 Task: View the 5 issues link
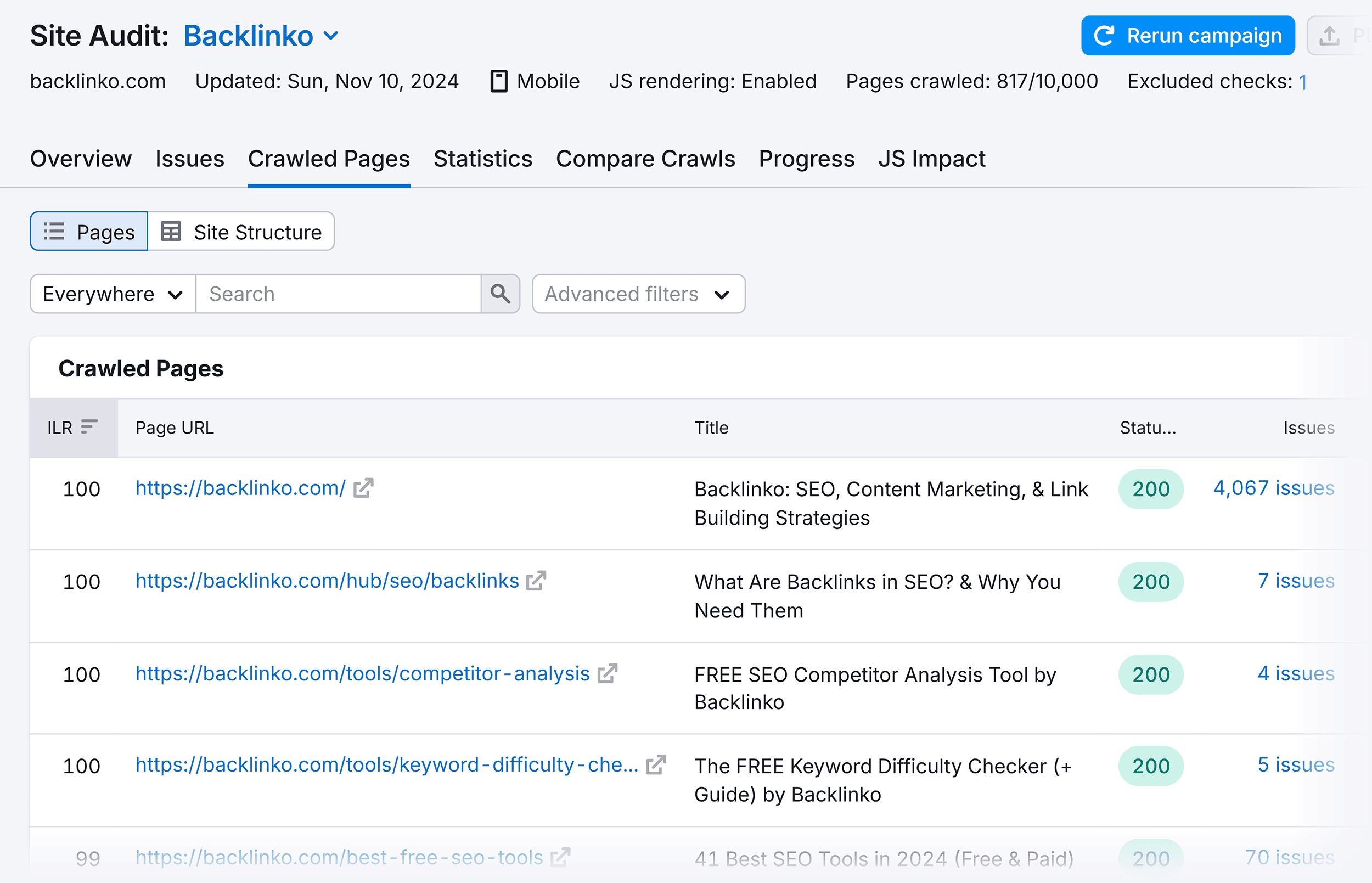coord(1296,765)
